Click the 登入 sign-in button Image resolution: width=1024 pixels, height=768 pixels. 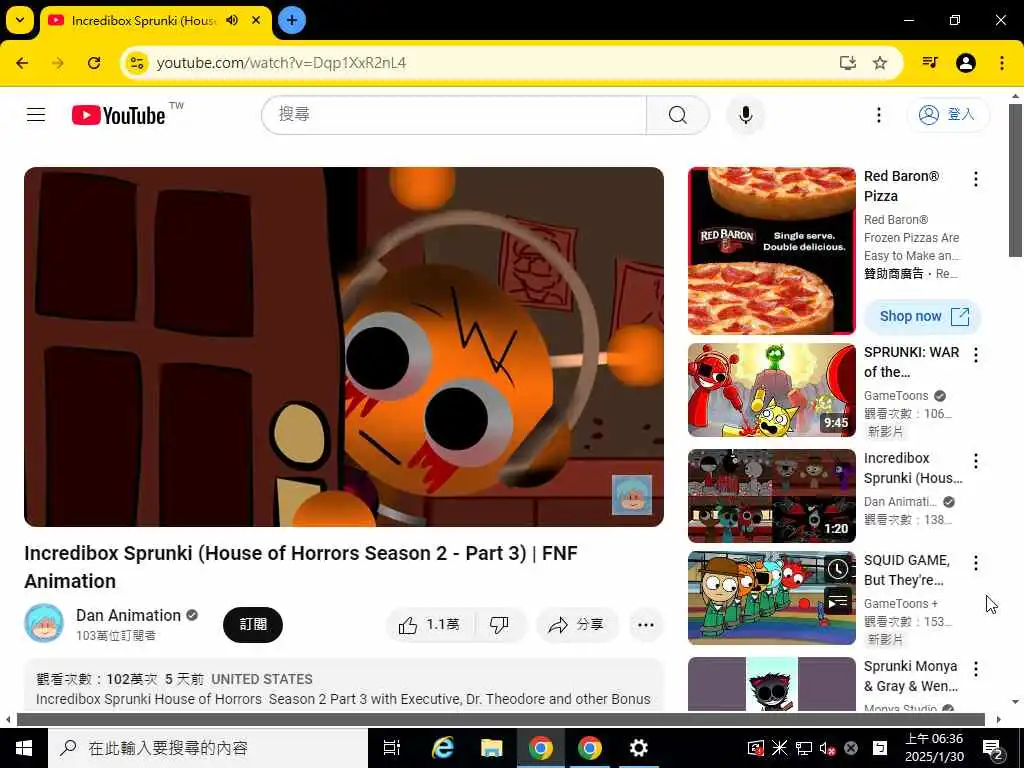click(x=948, y=115)
